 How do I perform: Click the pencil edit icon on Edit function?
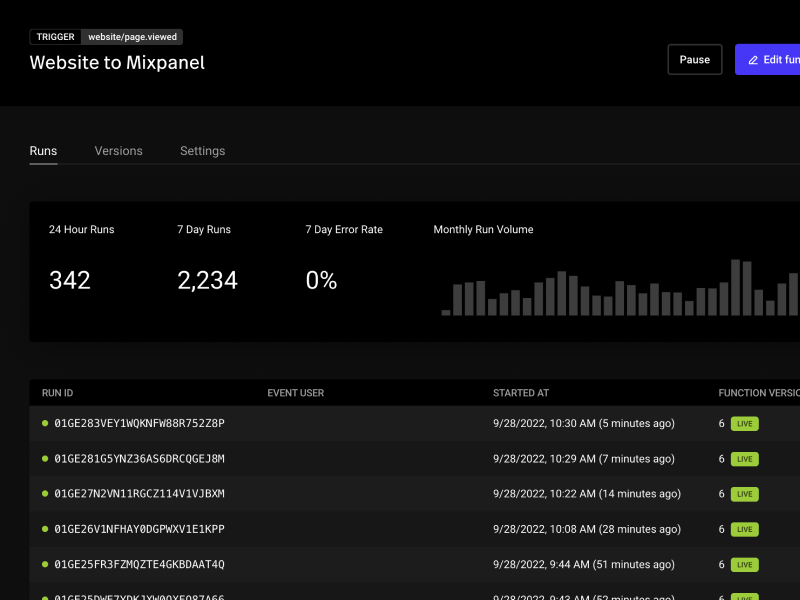click(754, 59)
